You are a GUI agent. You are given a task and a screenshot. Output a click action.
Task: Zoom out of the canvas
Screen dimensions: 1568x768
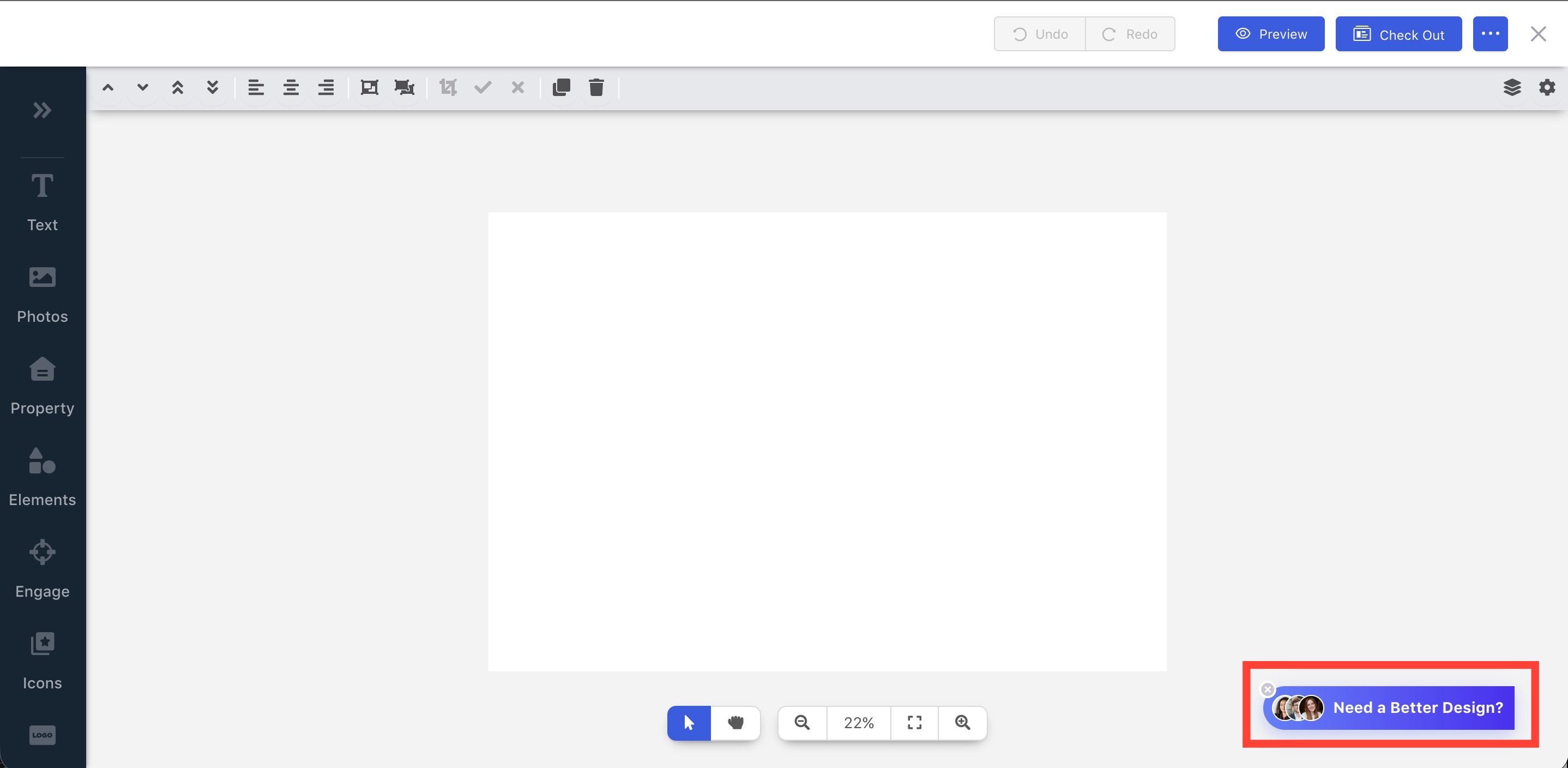click(x=802, y=723)
